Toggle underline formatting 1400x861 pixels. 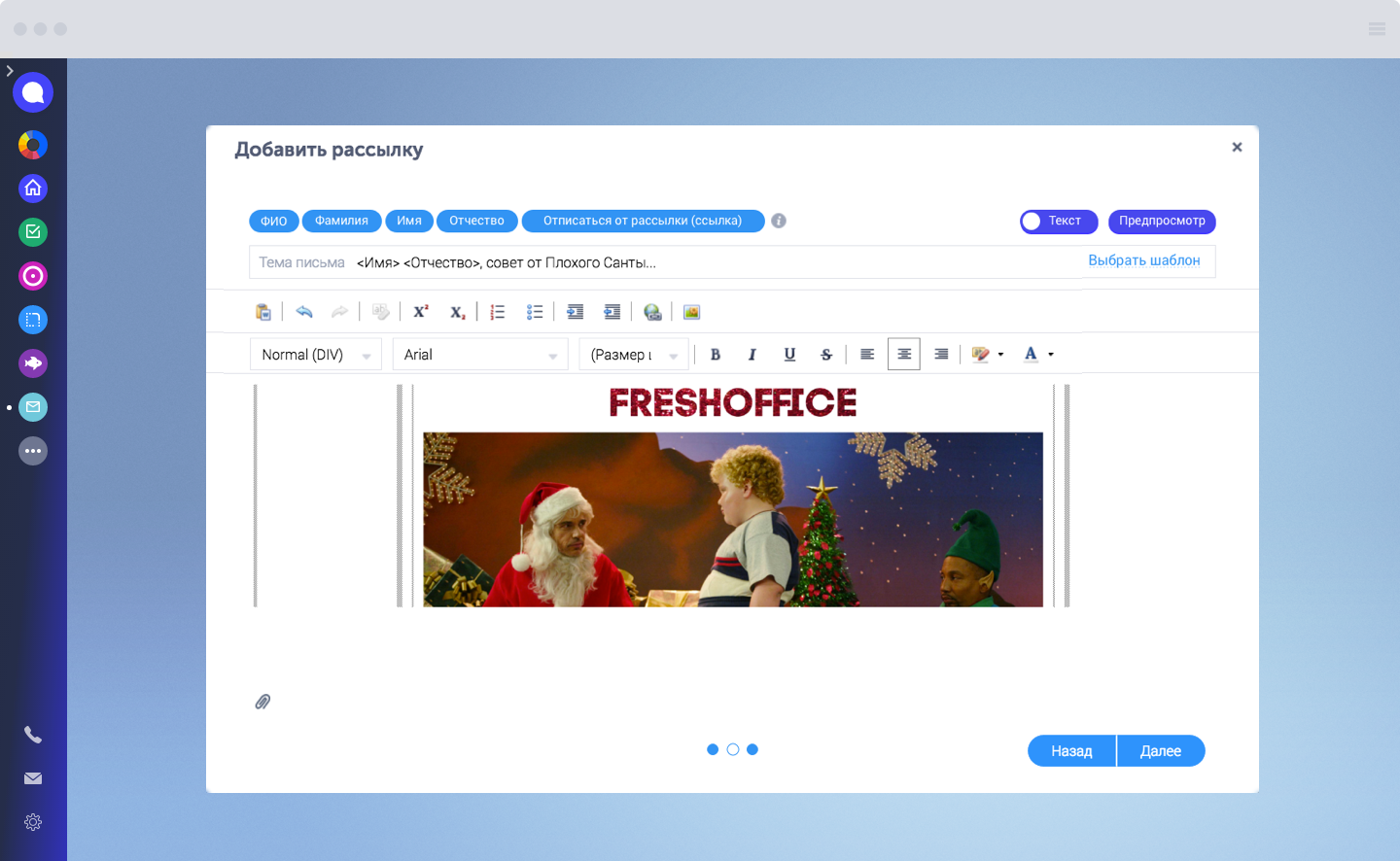point(789,355)
